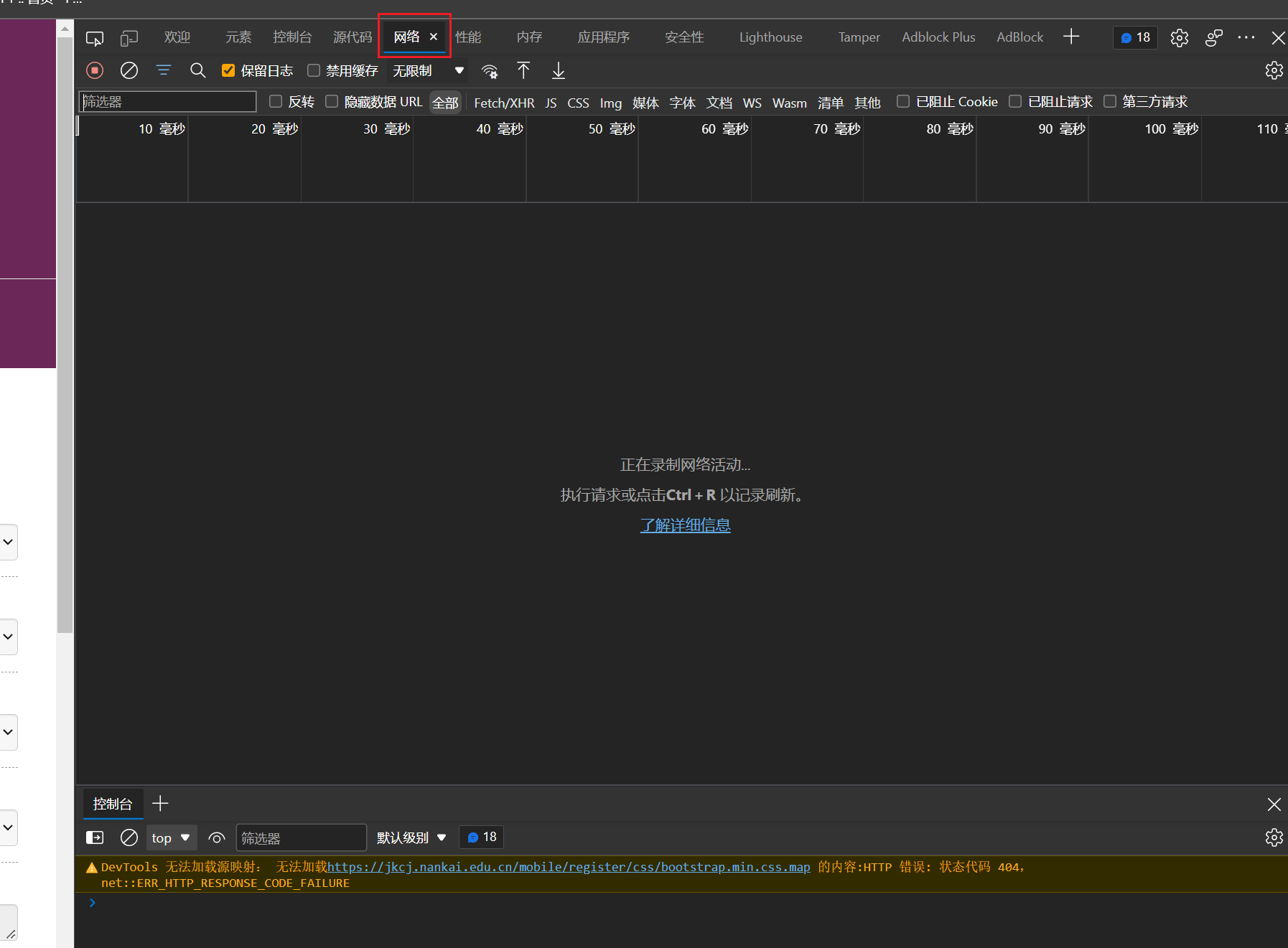Stop recording network log
Screen dimensions: 1288x948
95,70
